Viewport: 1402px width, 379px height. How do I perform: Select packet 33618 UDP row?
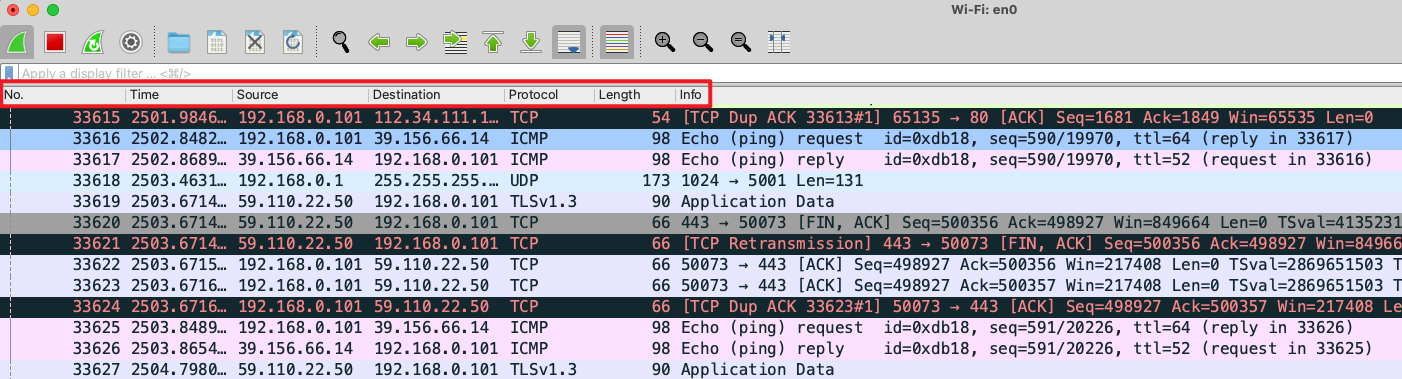pyautogui.click(x=701, y=180)
